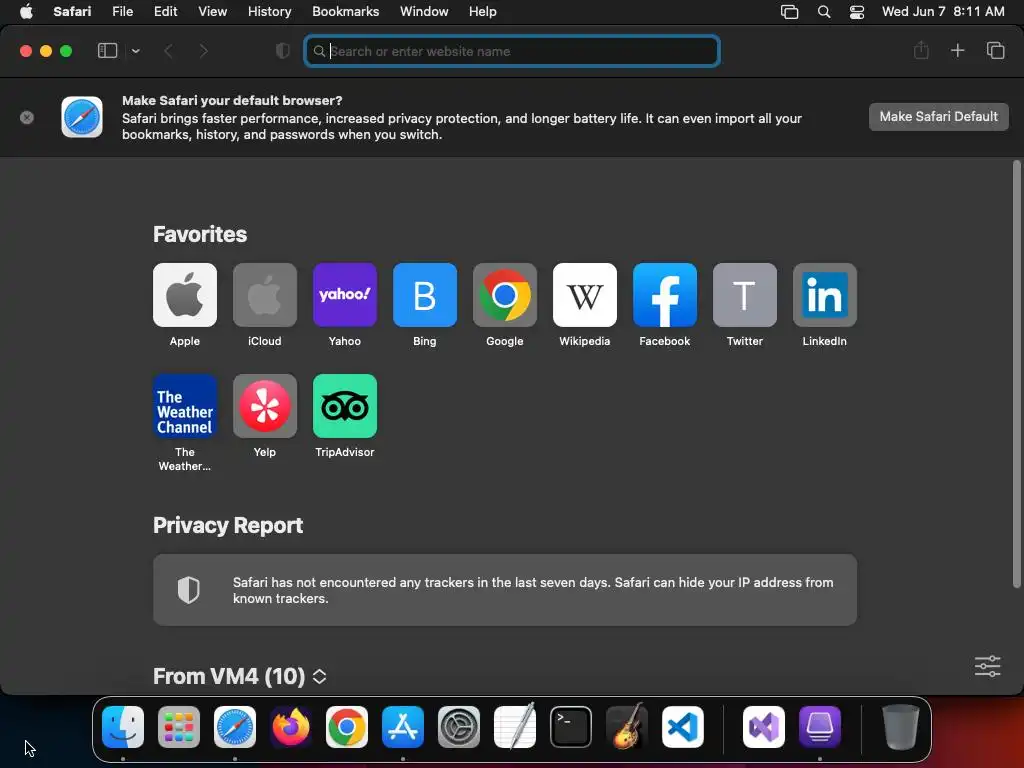Open the sidebar tab group dropdown arrow
Screen dimensions: 1024x768
135,51
